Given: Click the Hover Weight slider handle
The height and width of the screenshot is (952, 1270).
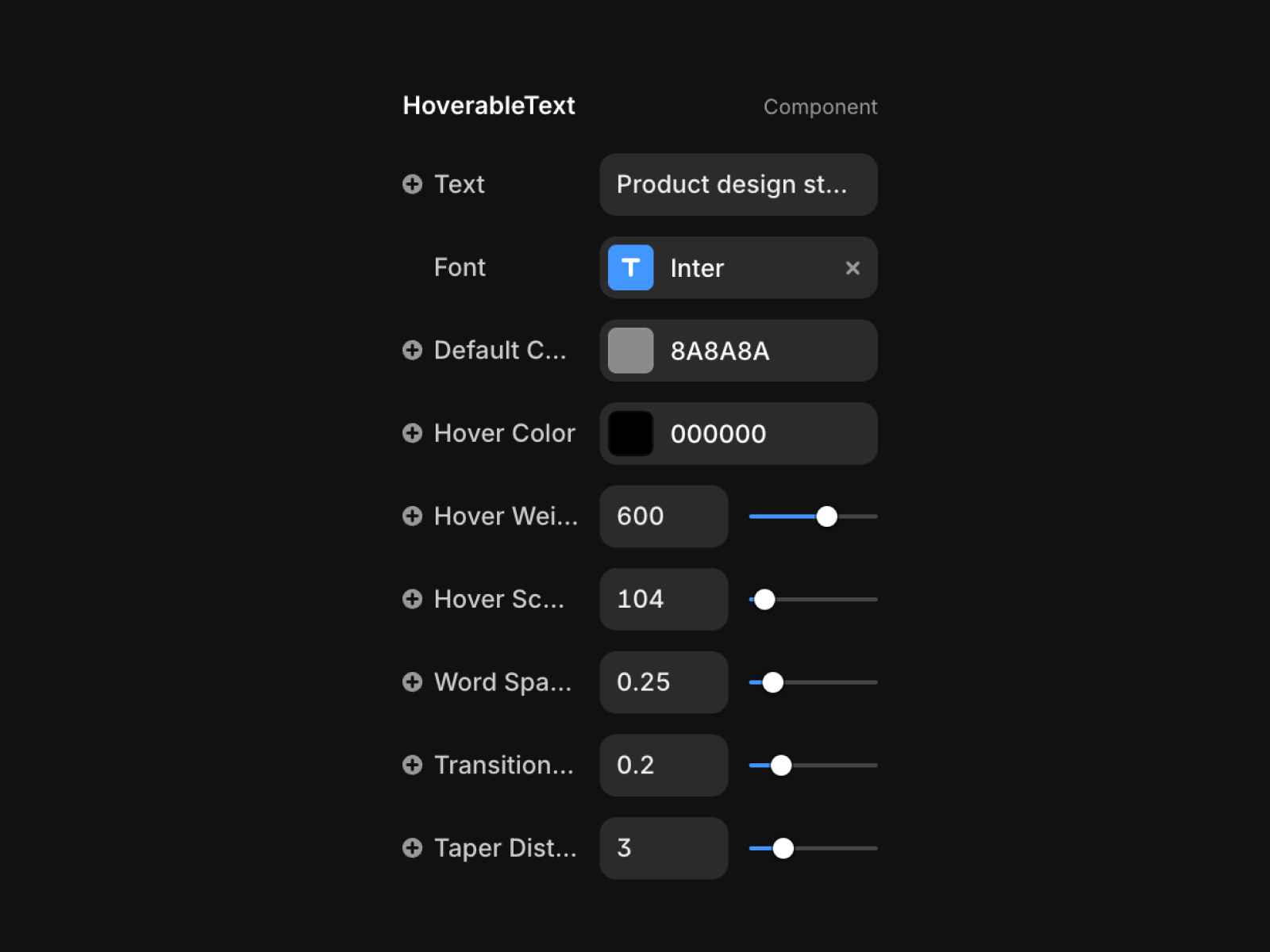Looking at the screenshot, I should (x=827, y=516).
